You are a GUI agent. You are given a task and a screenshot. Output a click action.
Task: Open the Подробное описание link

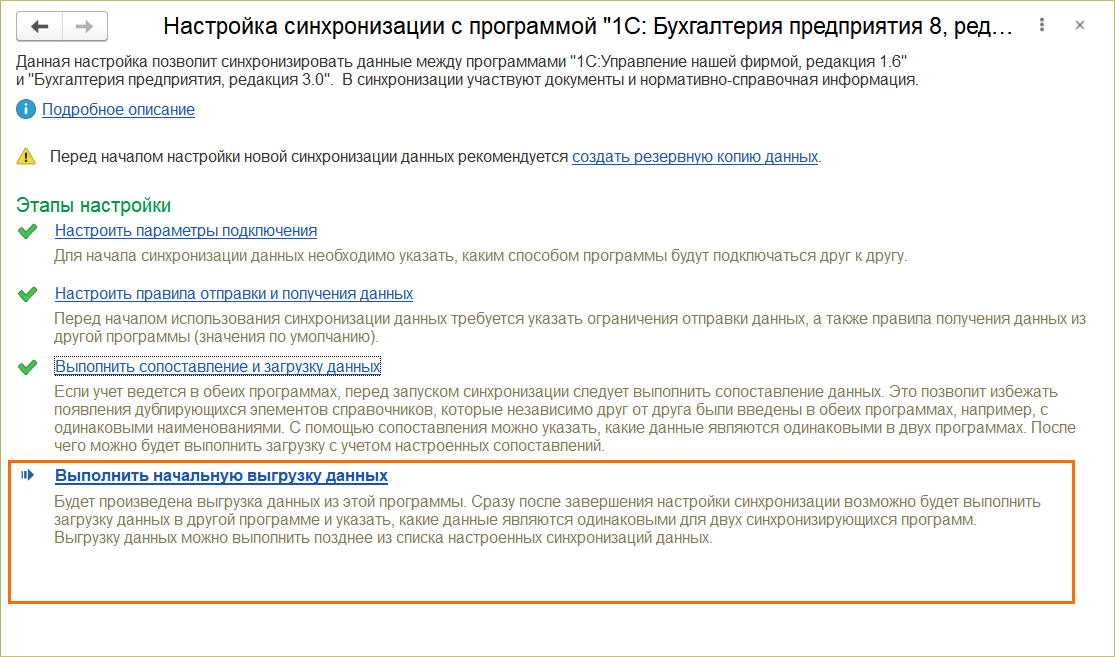(118, 110)
